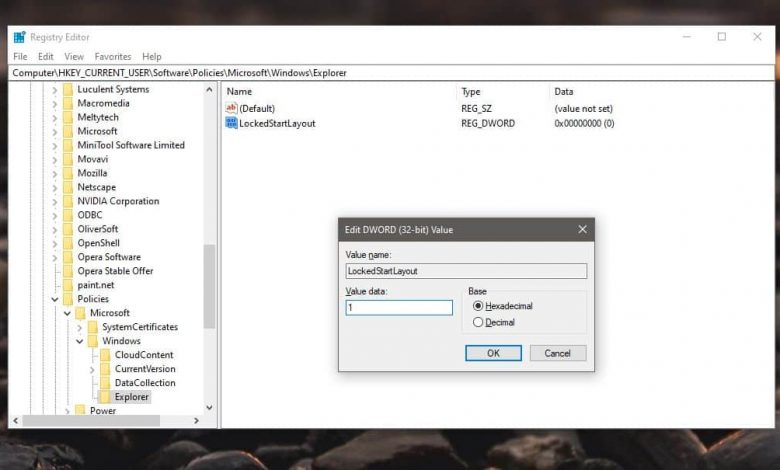
Task: Click the tree horizontal scrollbar thumb
Action: point(92,421)
